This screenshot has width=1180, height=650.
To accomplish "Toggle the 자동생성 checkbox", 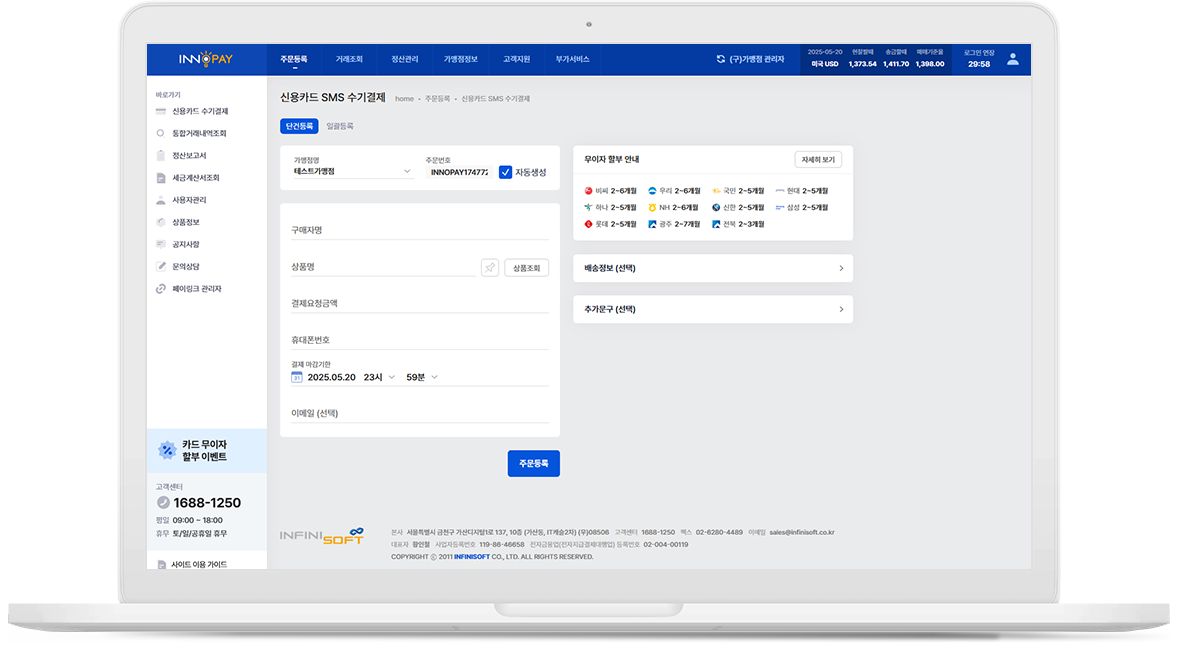I will tap(505, 172).
